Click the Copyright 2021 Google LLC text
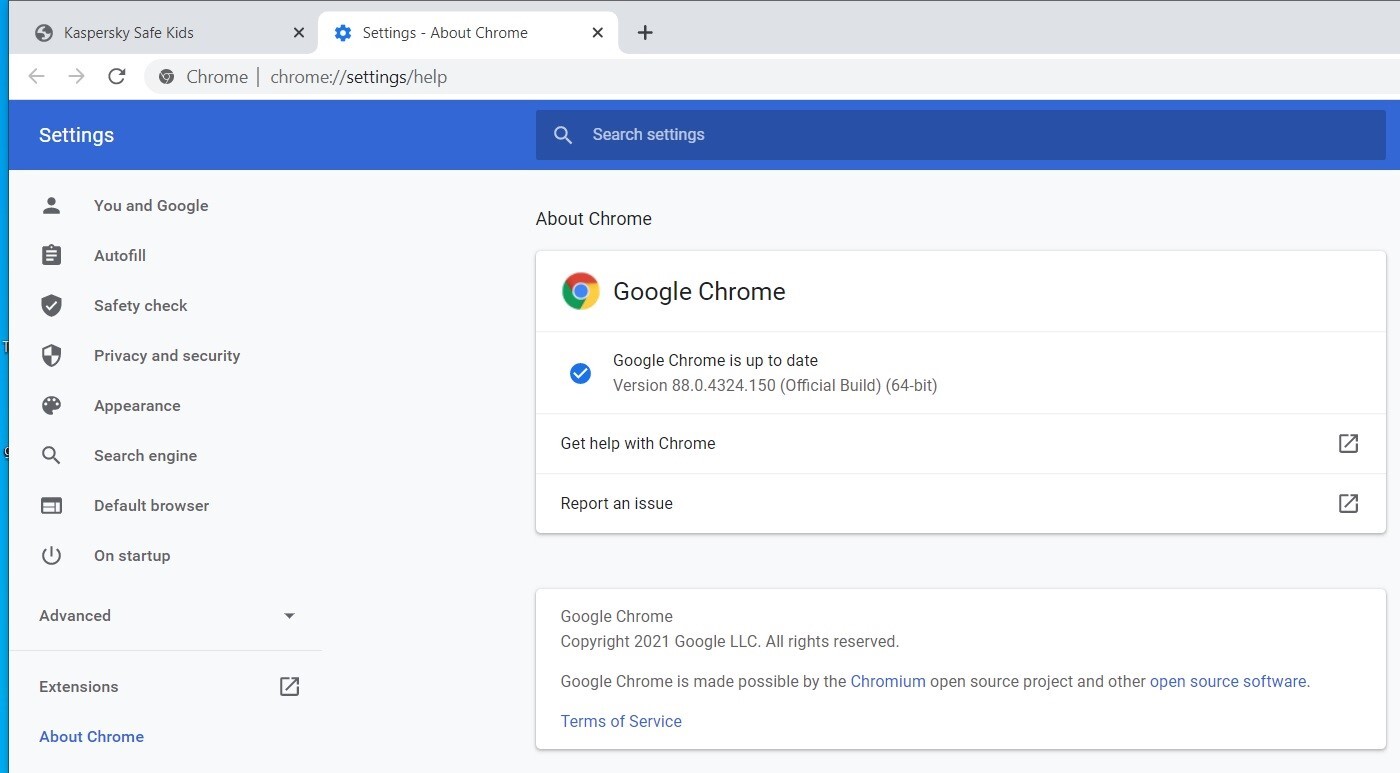Screen dimensions: 1400x773 point(730,641)
